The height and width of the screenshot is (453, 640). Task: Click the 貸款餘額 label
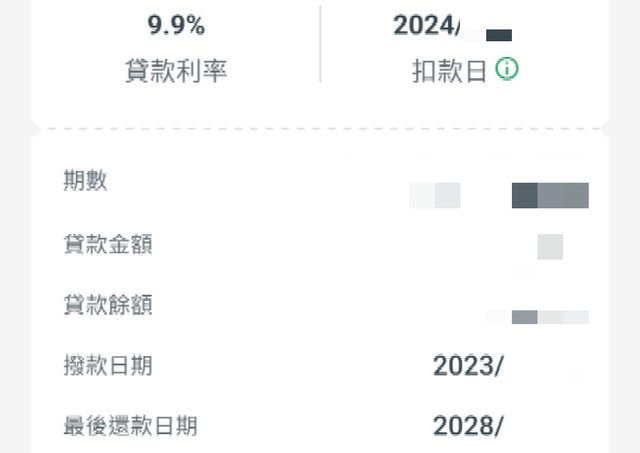point(107,304)
